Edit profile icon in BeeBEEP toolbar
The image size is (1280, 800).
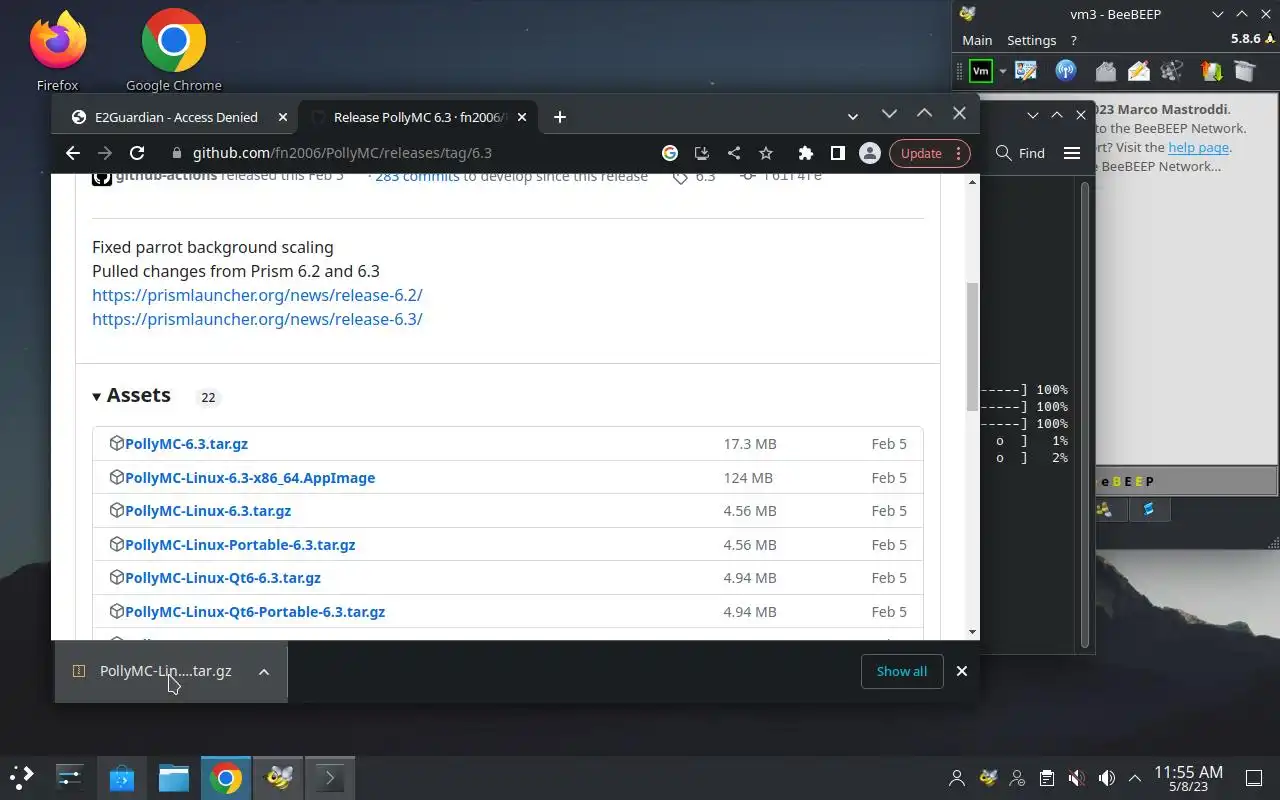tap(1026, 71)
